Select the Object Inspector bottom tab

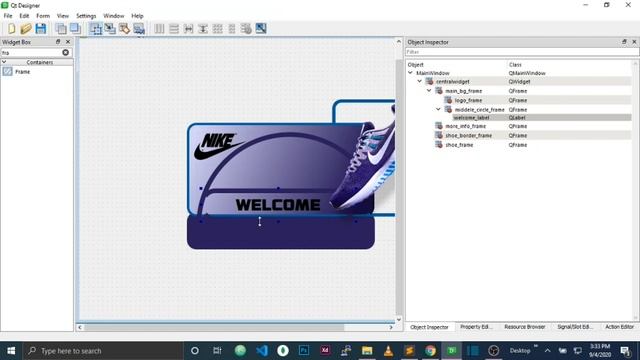pyautogui.click(x=429, y=327)
